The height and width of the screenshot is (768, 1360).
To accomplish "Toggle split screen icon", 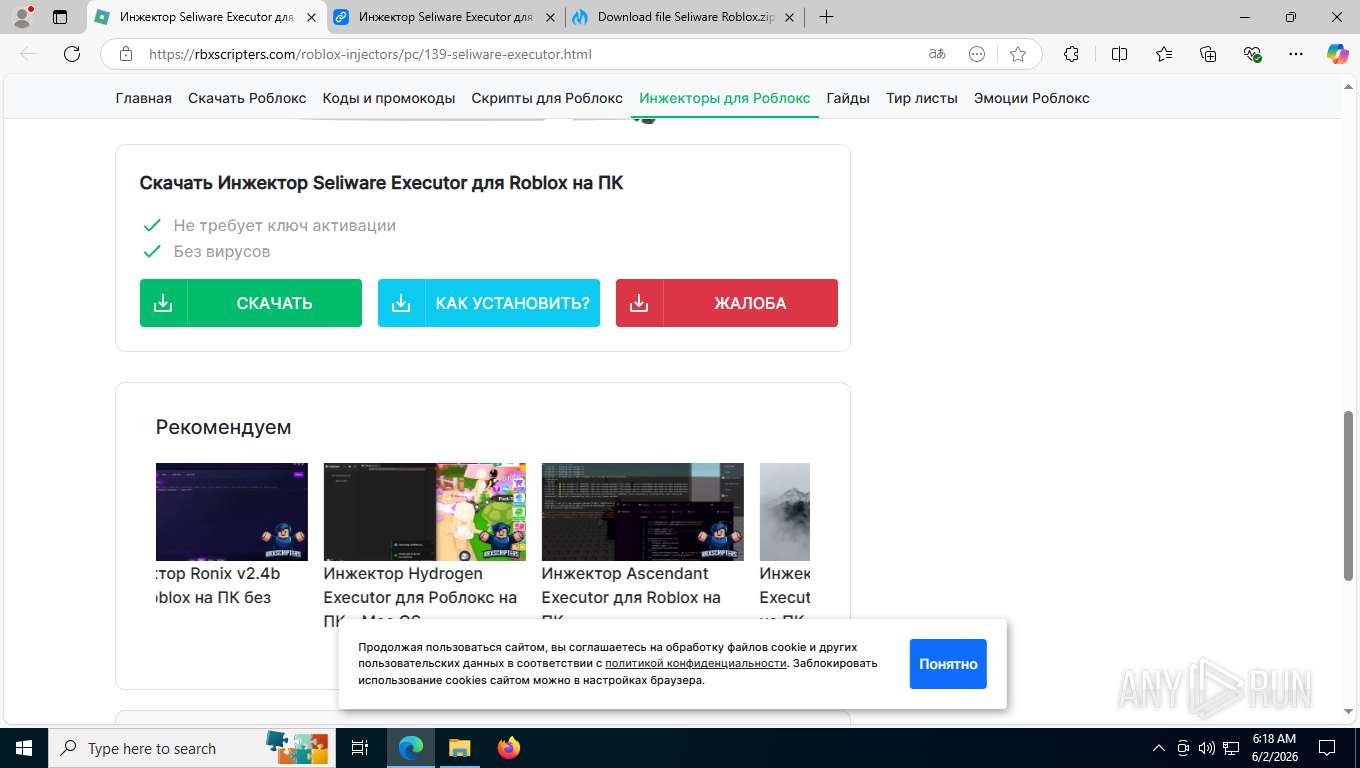I will point(1120,54).
